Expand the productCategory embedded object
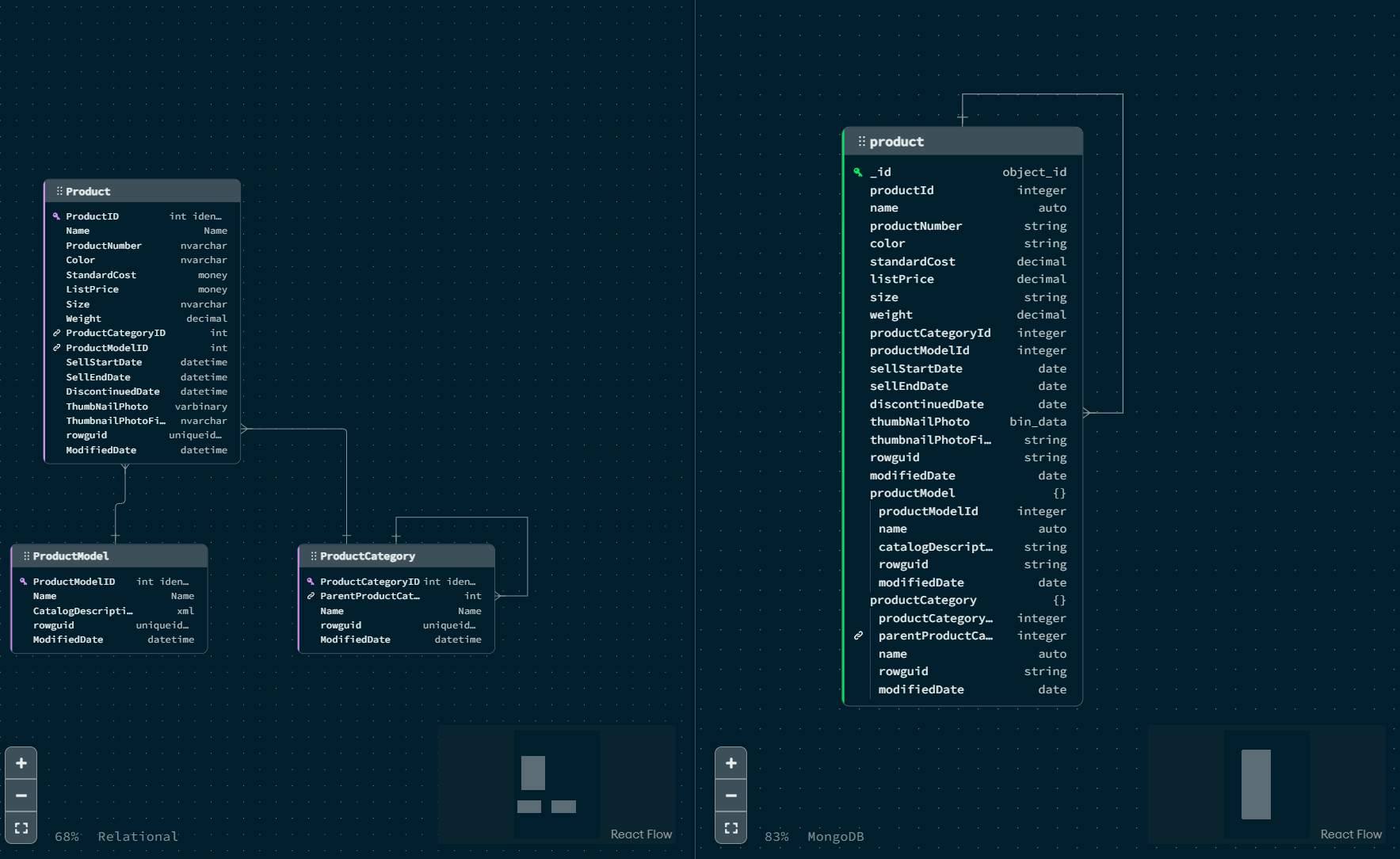Viewport: 1400px width, 859px height. 924,600
